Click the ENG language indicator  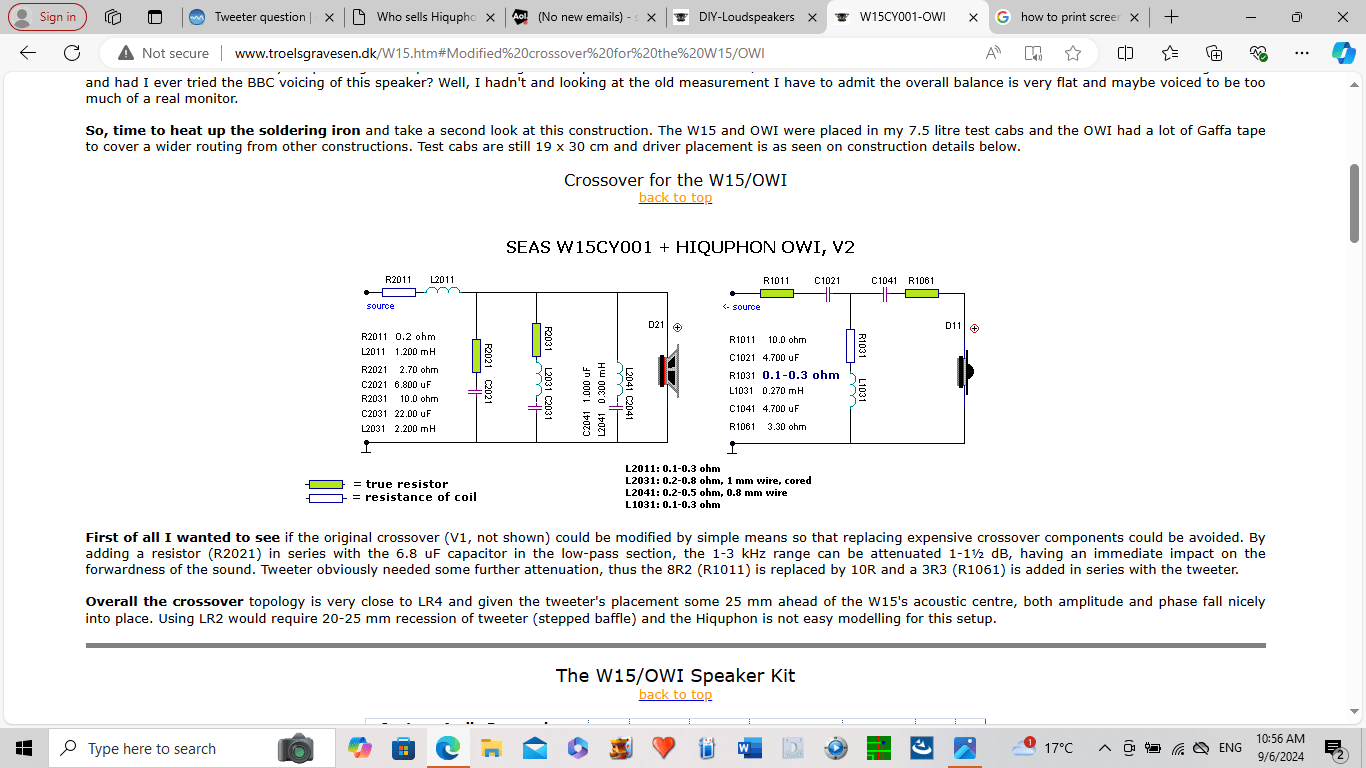[1230, 748]
